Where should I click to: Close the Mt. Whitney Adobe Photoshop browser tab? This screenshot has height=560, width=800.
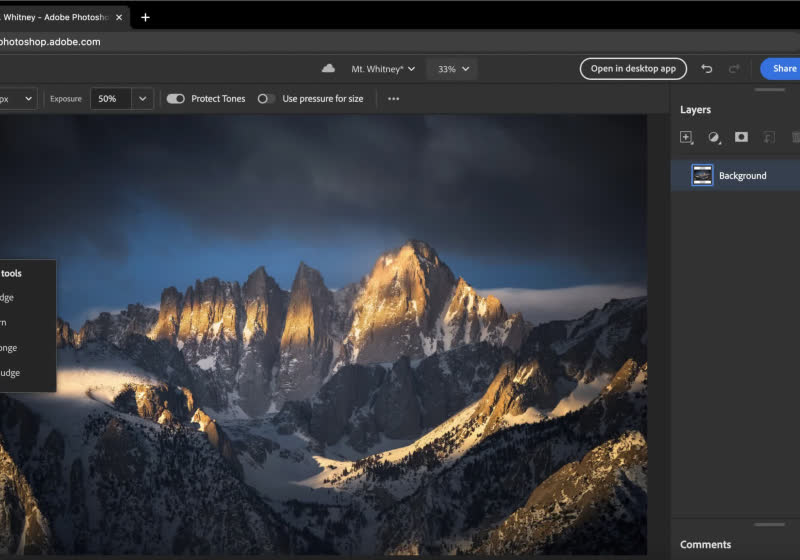click(x=119, y=17)
